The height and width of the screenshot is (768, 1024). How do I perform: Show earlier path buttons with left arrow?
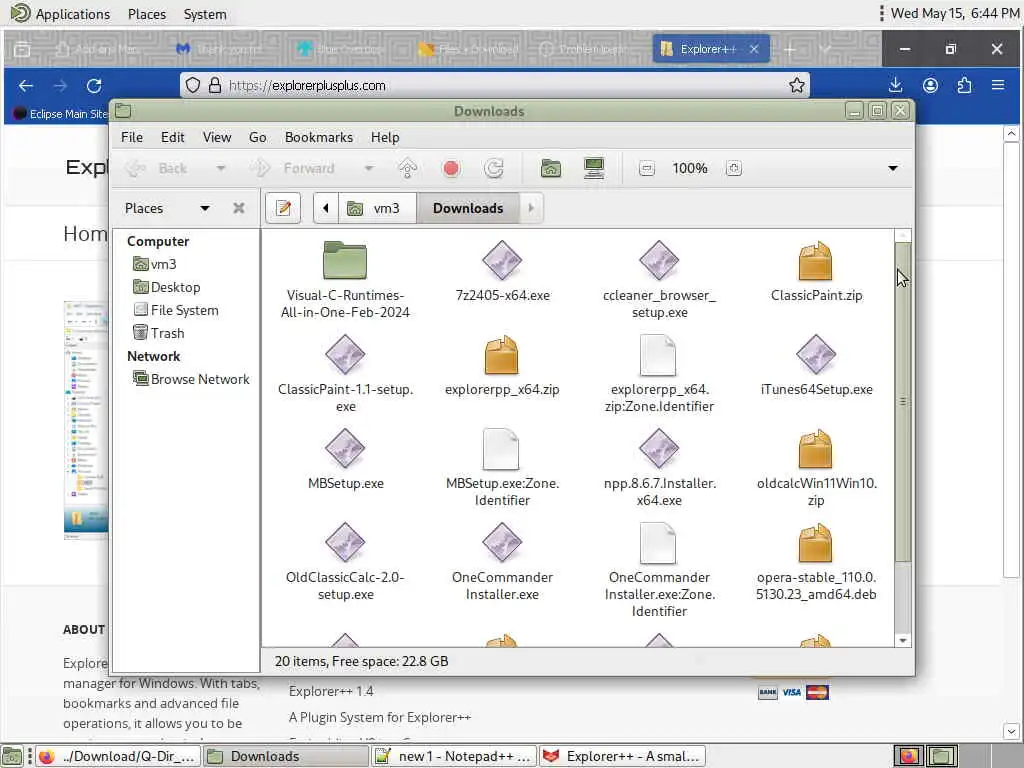tap(325, 208)
